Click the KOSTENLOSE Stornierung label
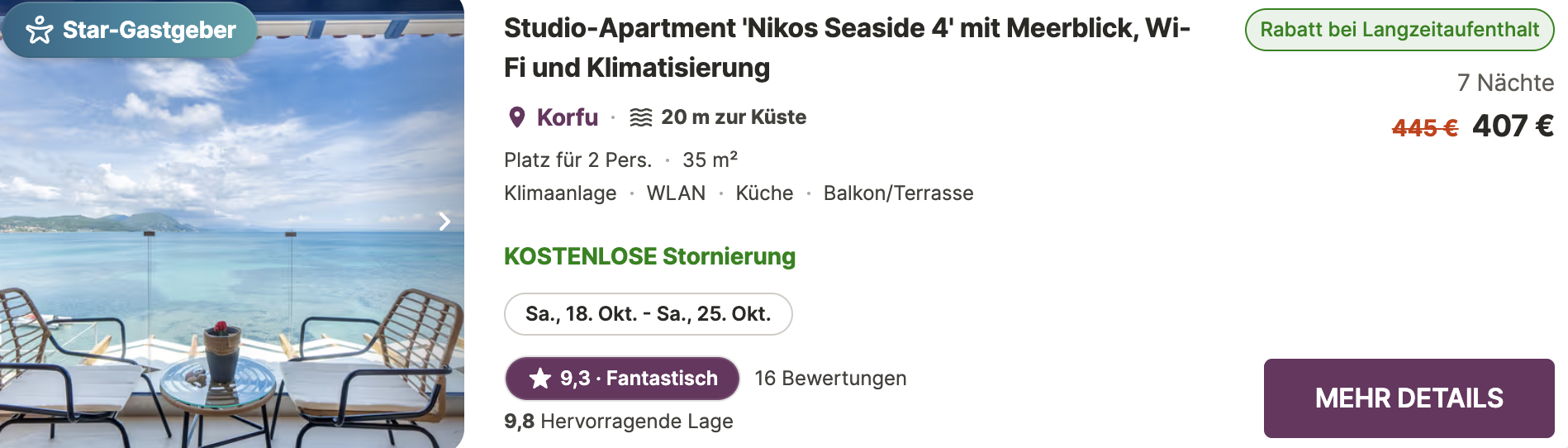 (x=650, y=256)
